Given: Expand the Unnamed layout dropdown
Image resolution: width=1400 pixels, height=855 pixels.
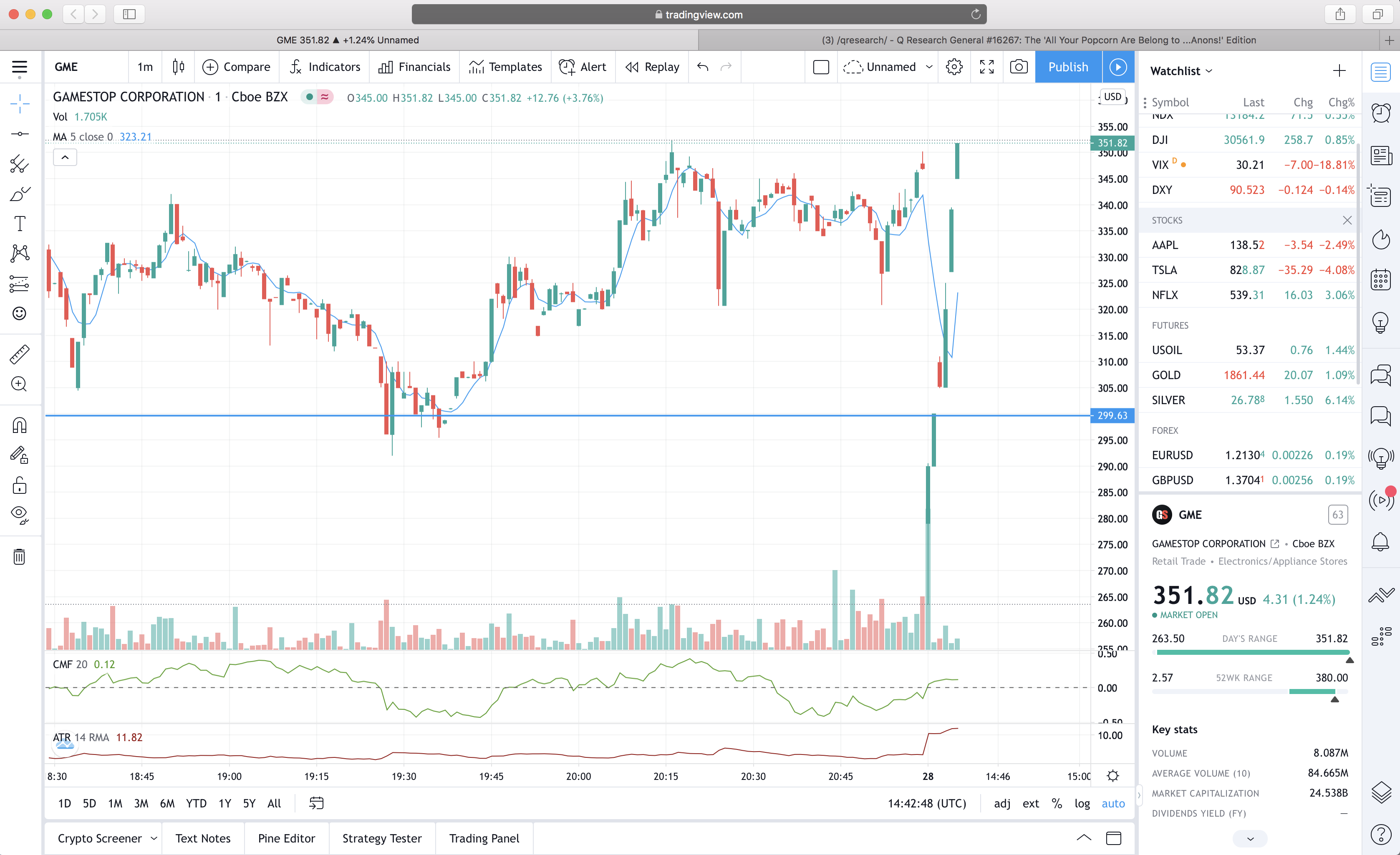Looking at the screenshot, I should click(930, 67).
